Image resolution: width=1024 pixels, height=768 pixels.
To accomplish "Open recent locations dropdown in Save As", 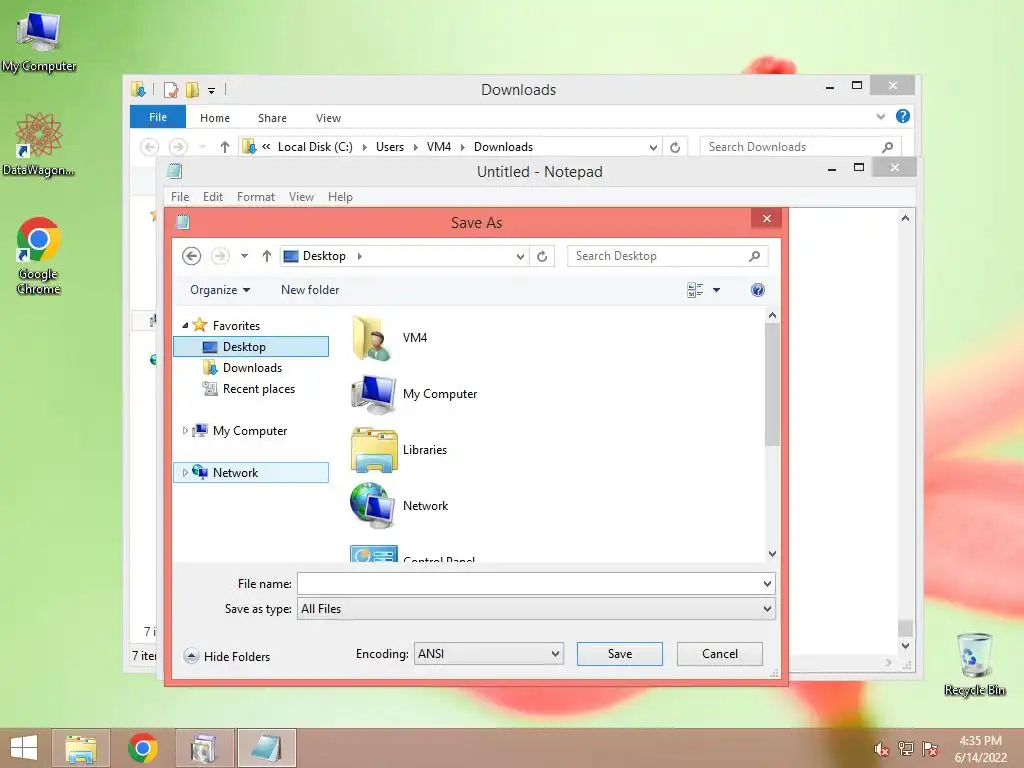I will pos(244,256).
